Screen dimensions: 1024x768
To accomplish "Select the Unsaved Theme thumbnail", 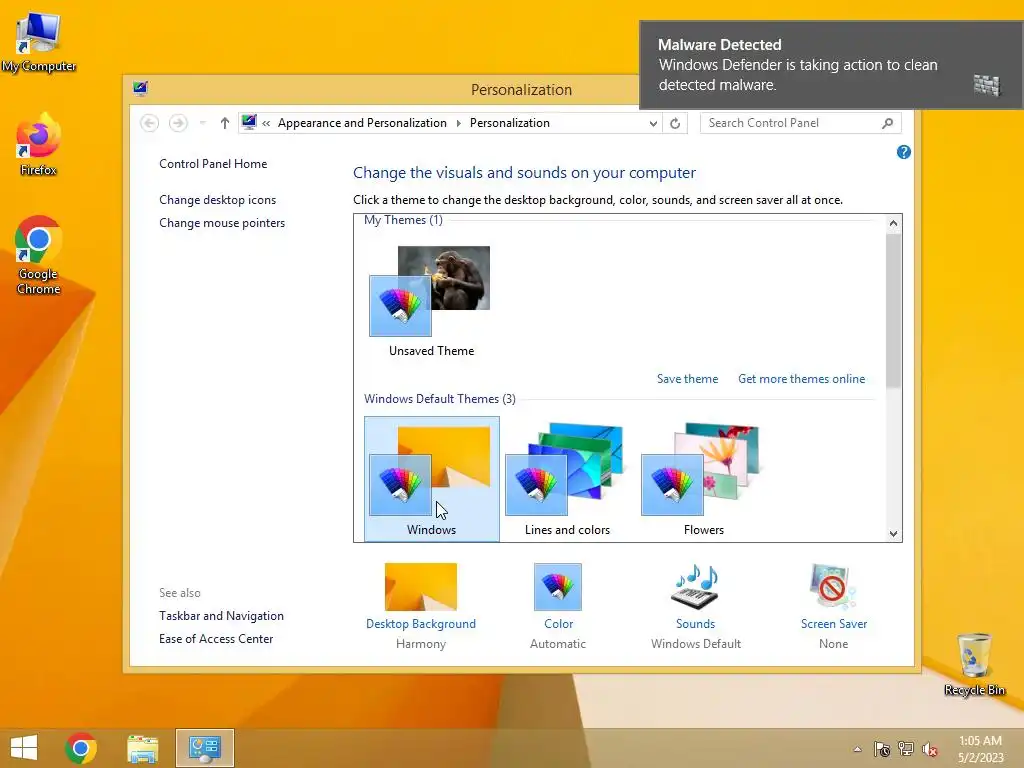I will click(x=431, y=300).
